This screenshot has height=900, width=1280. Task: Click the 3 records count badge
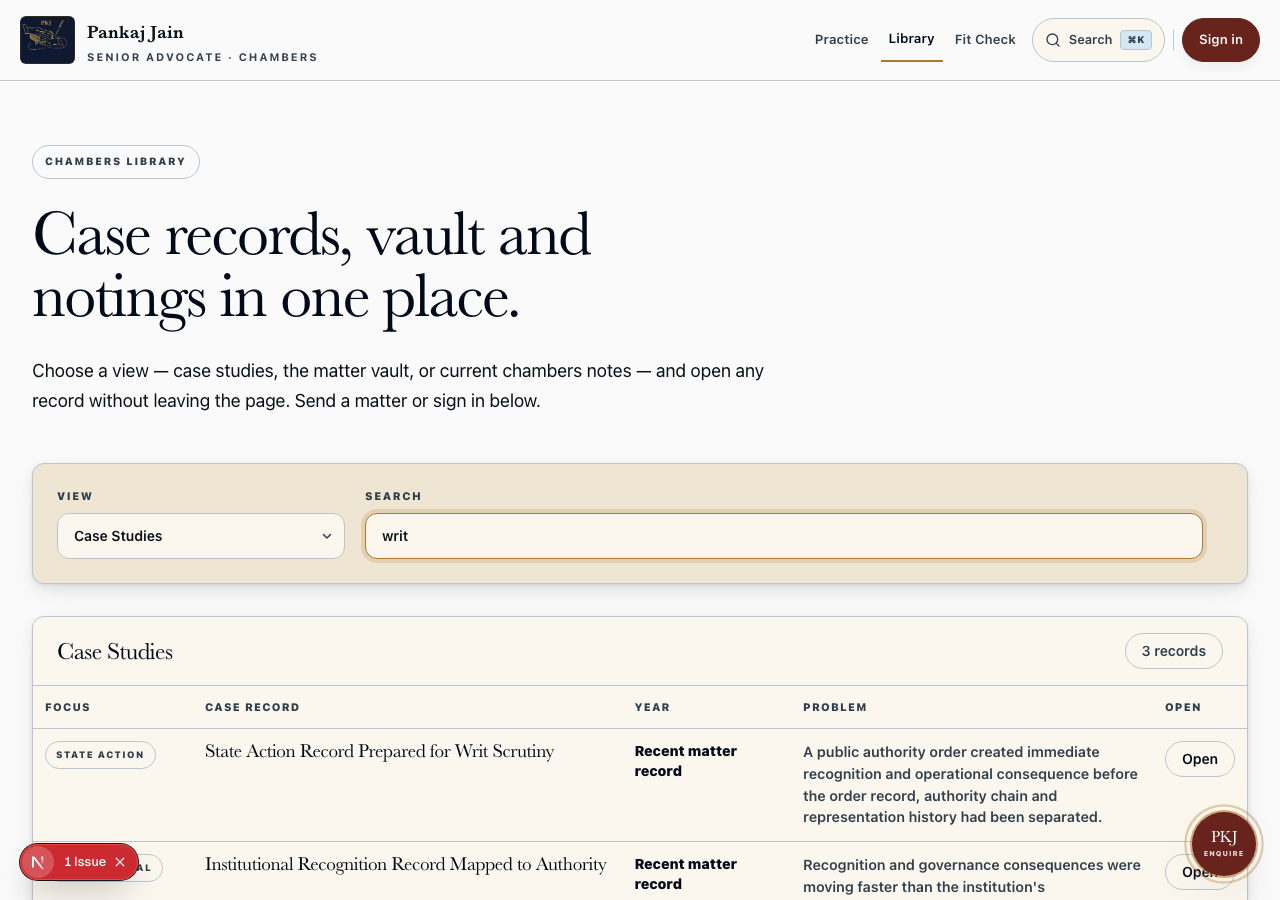point(1174,651)
